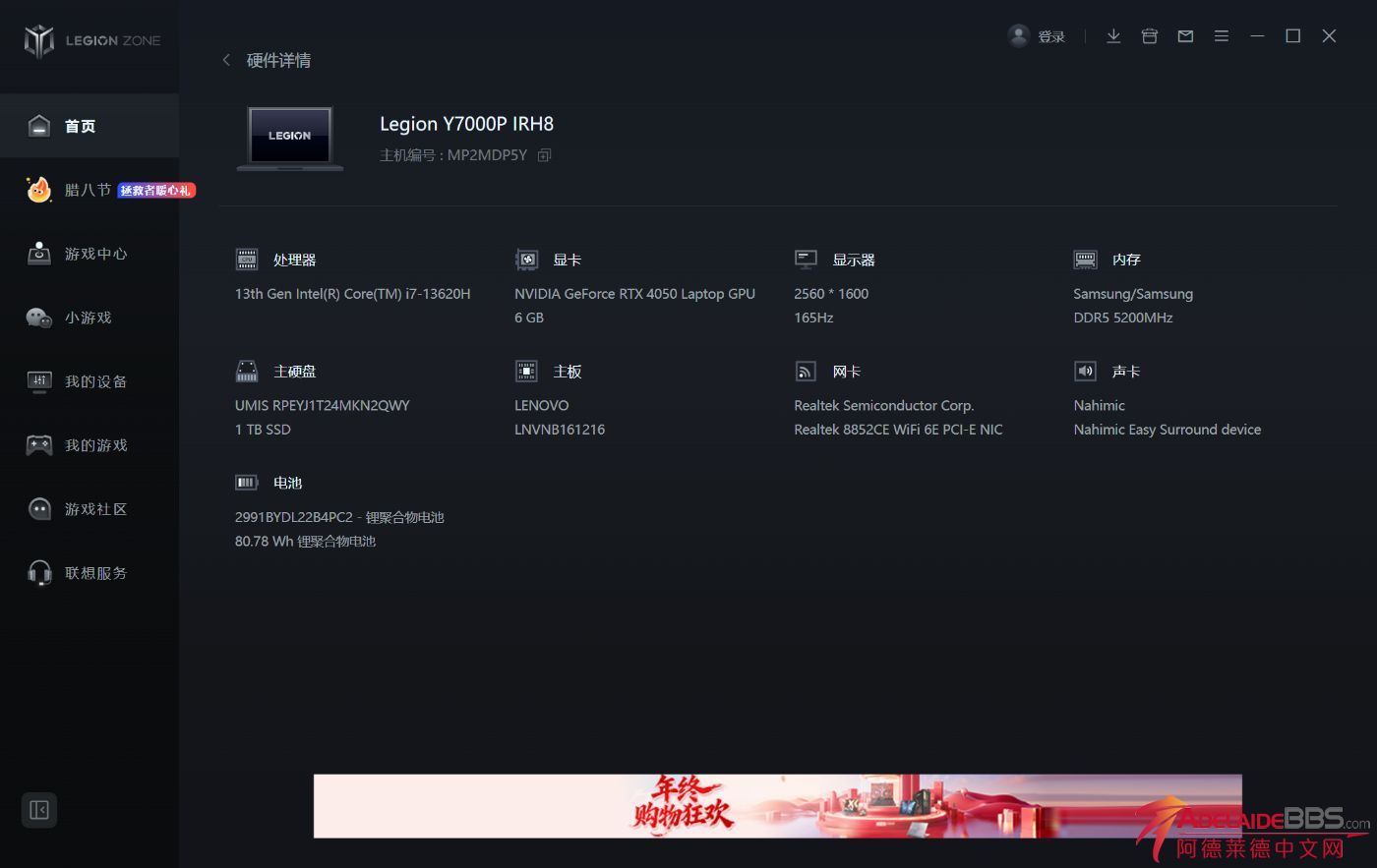This screenshot has width=1377, height=868.
Task: Go back from 硬件详情 page
Action: [x=226, y=60]
